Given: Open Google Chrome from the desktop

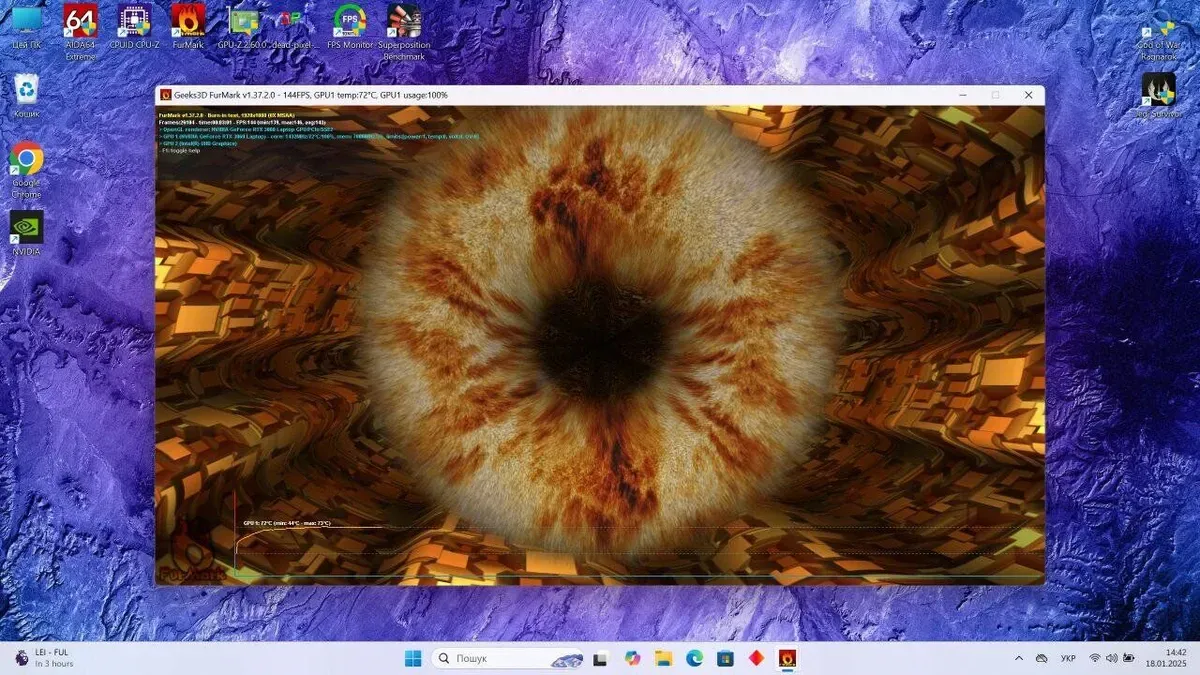Looking at the screenshot, I should point(26,160).
